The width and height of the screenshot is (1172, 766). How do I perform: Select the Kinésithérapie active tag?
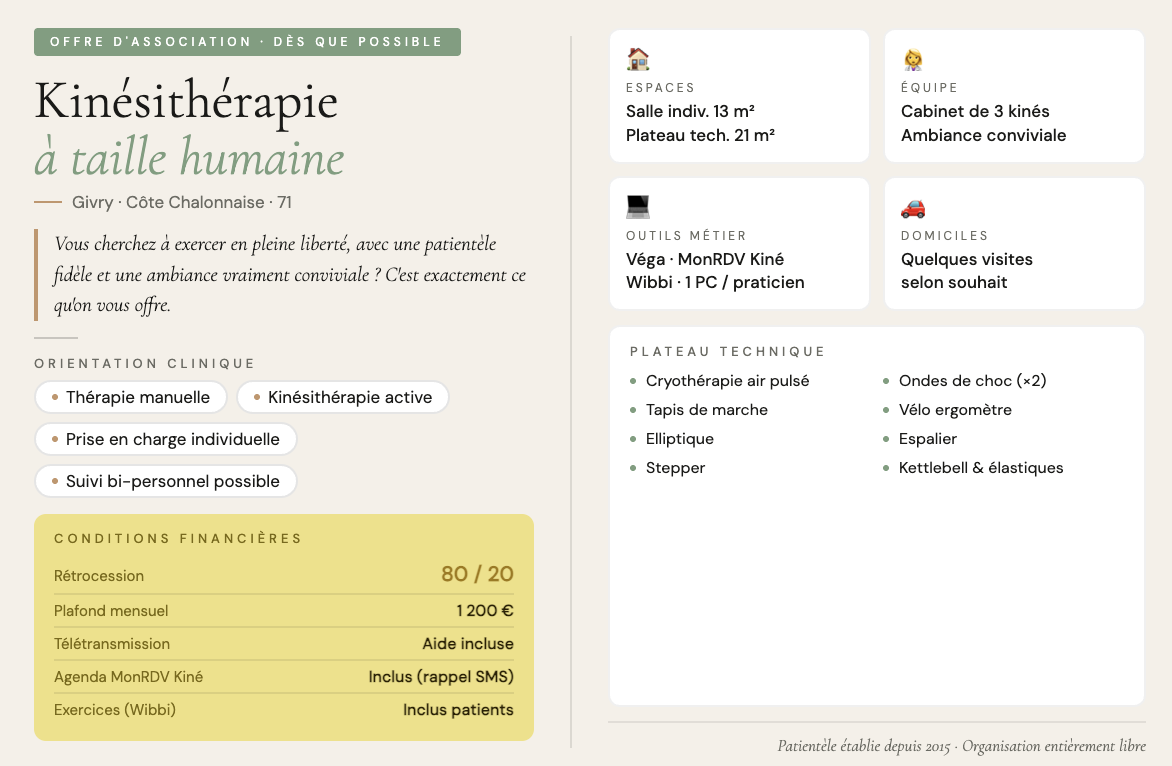(x=343, y=397)
